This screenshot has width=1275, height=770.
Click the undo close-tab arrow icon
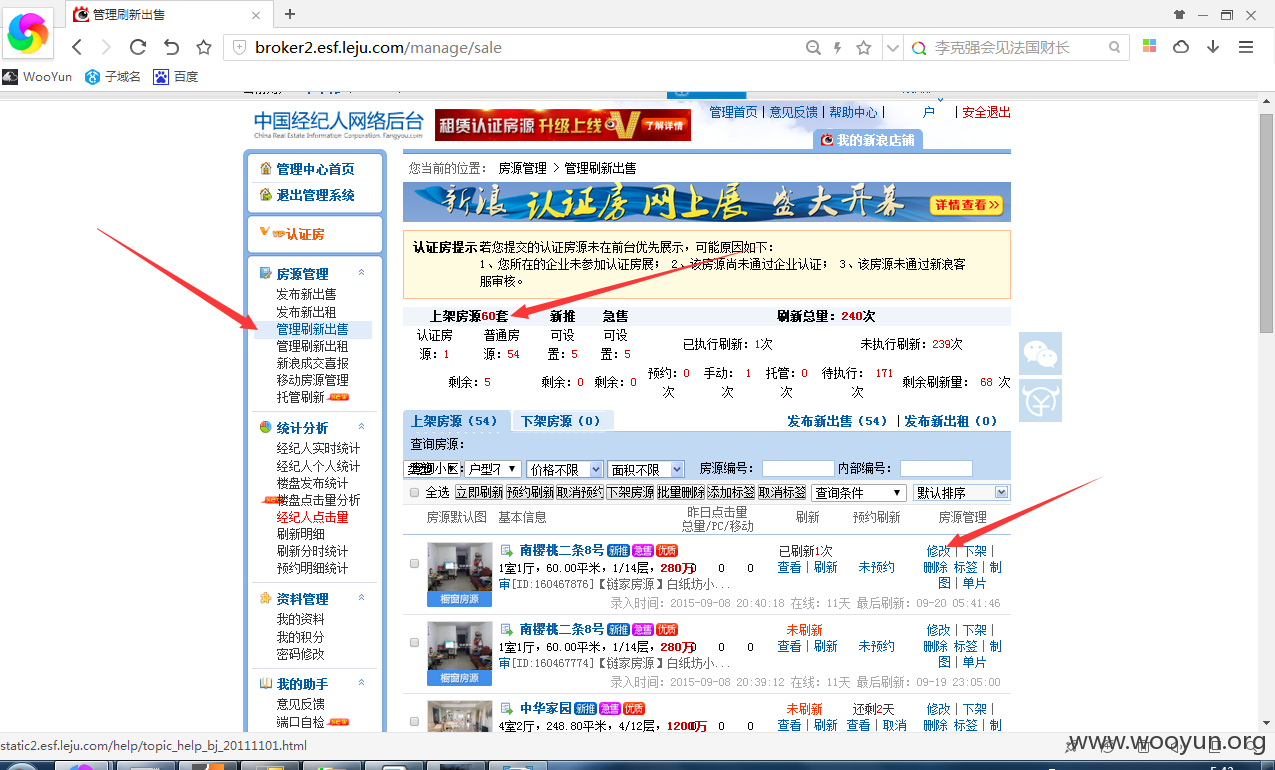tap(171, 47)
